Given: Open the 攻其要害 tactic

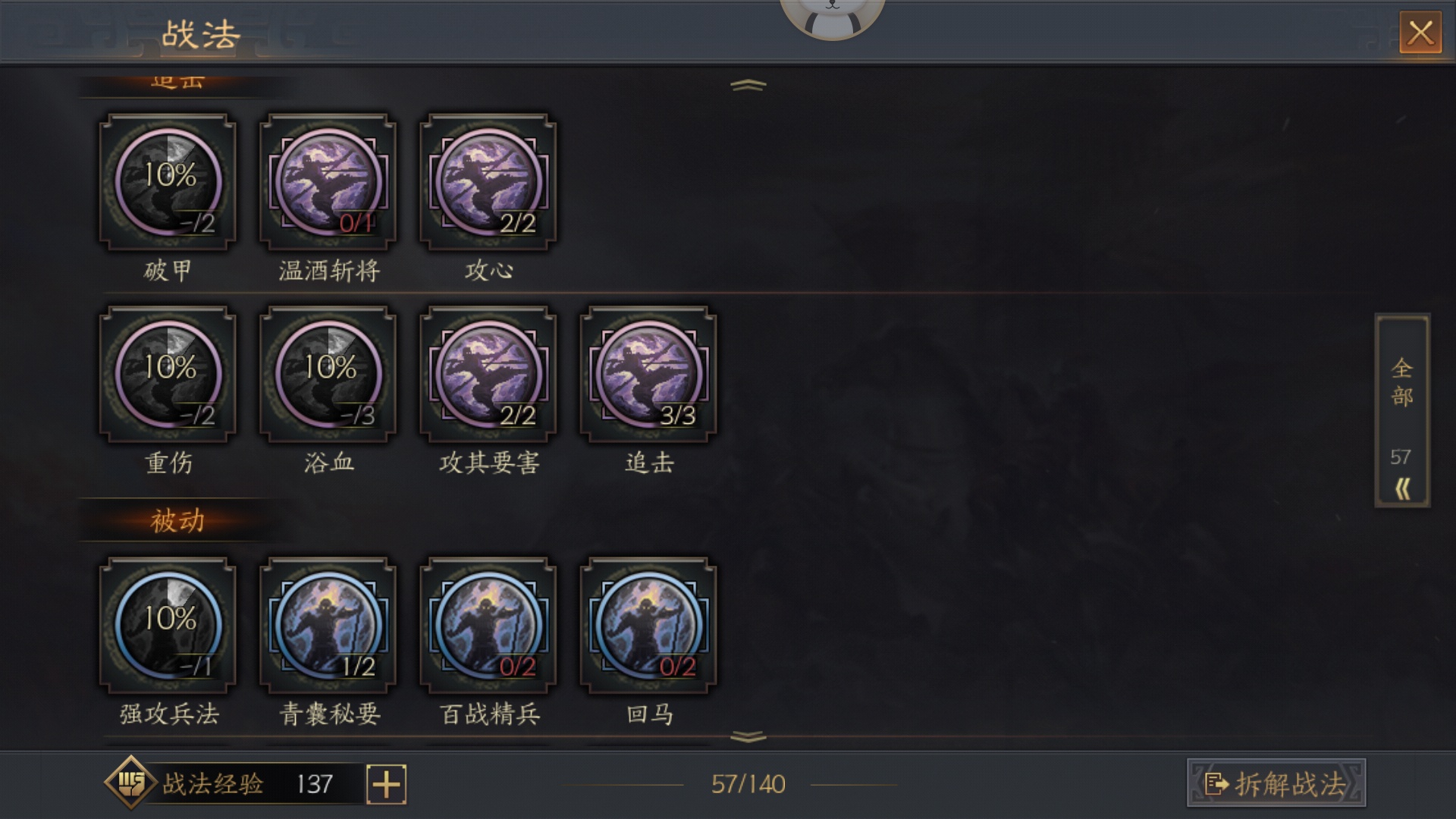Looking at the screenshot, I should pyautogui.click(x=488, y=375).
